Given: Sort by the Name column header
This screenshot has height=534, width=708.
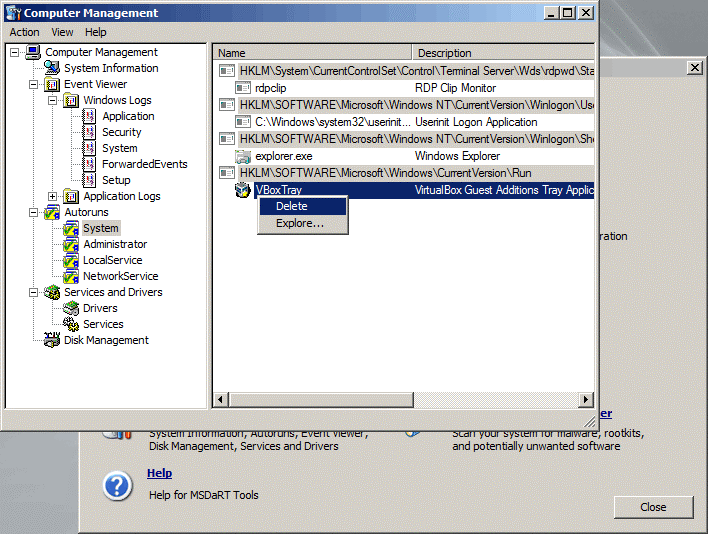Looking at the screenshot, I should (x=312, y=53).
